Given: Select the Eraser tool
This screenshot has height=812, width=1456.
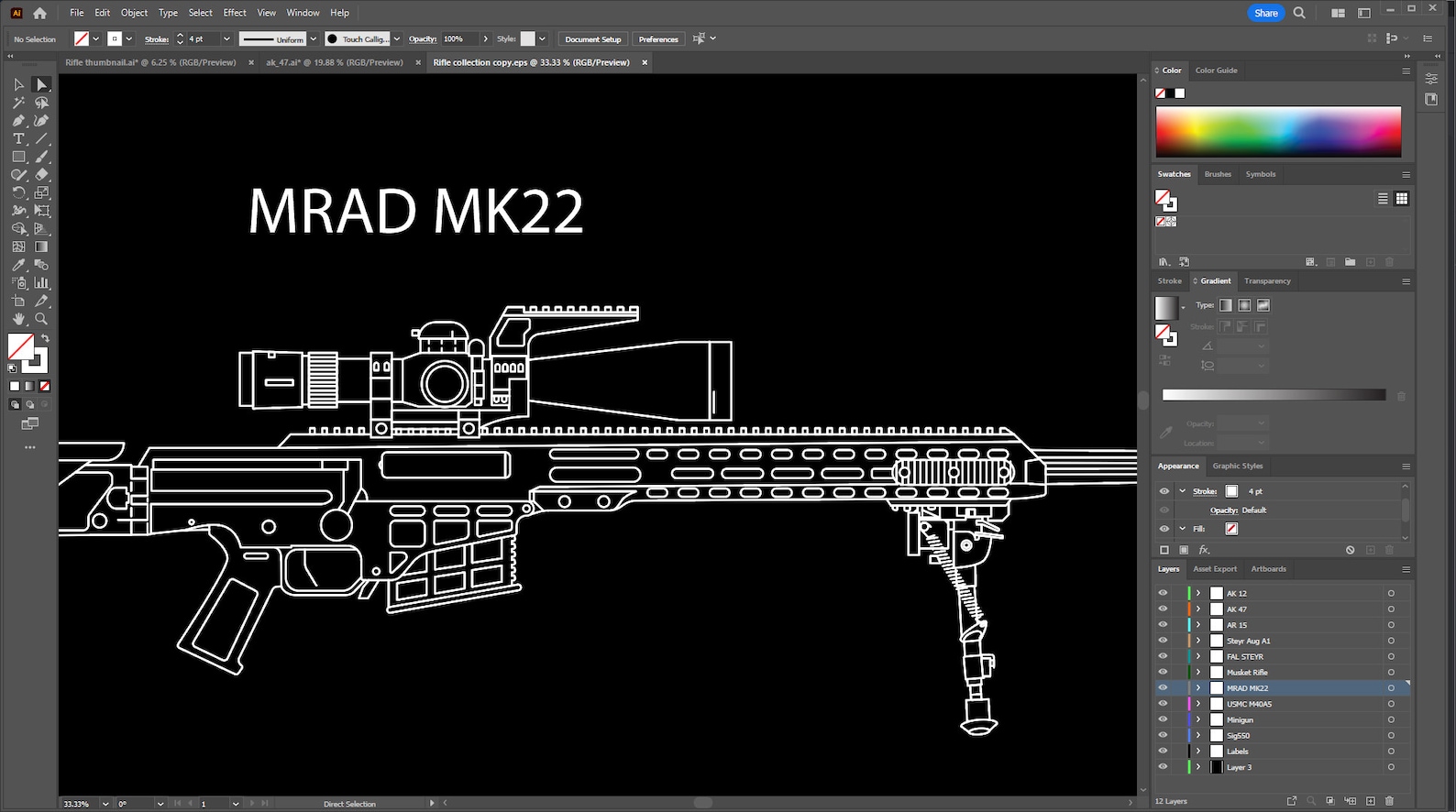Looking at the screenshot, I should [41, 175].
